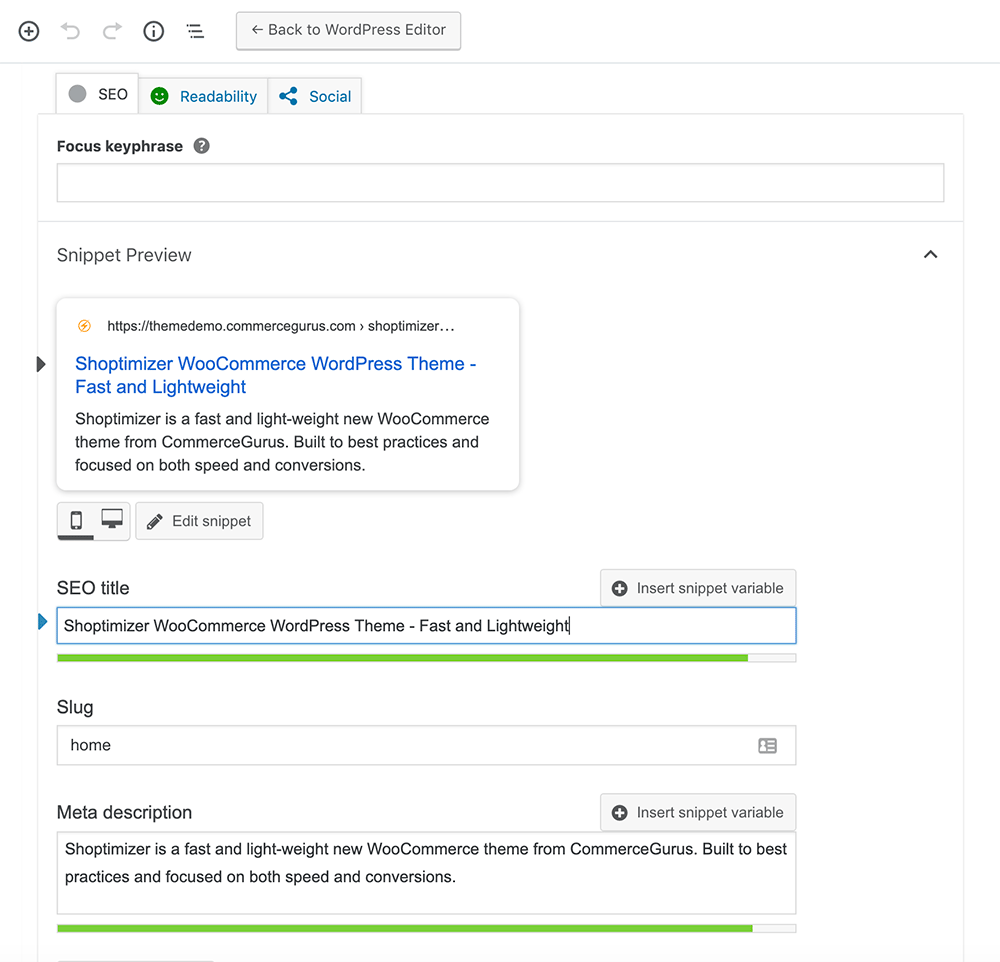Click the blue caret beside SEO title

(43, 621)
